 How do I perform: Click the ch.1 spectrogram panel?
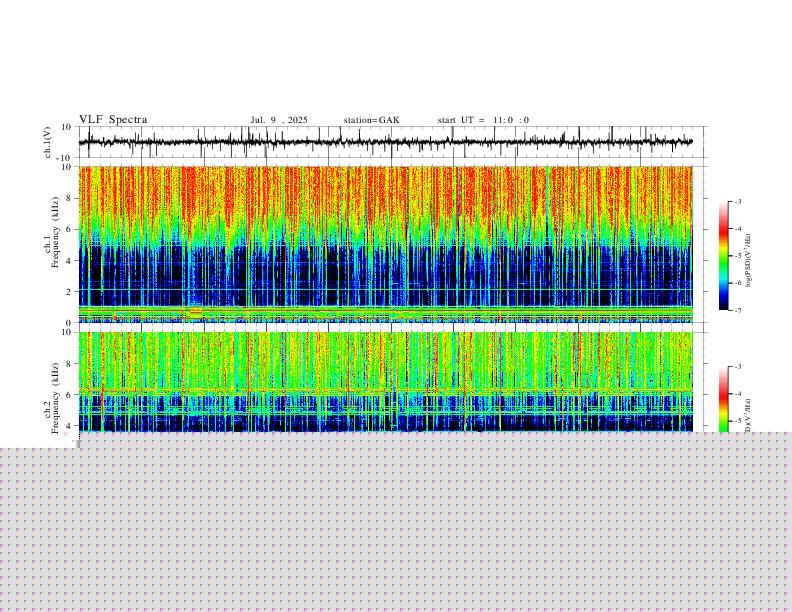(385, 244)
